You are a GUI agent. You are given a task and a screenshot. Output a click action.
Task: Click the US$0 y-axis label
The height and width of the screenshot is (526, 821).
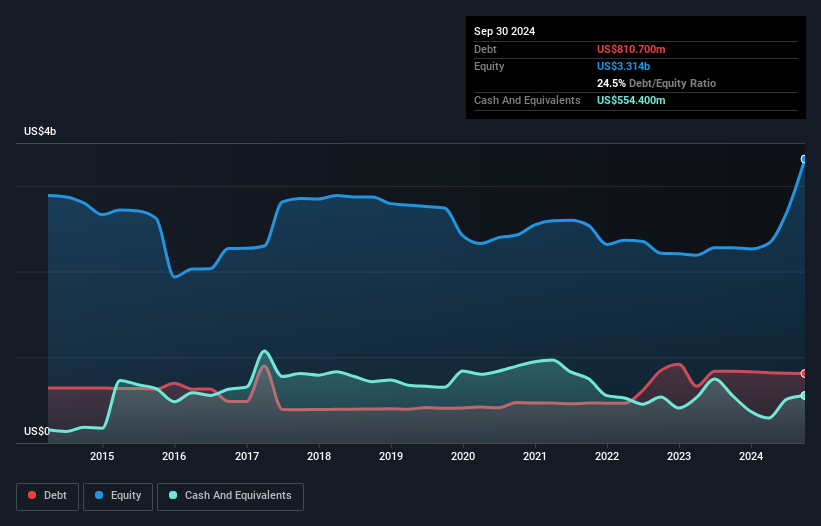coord(37,431)
